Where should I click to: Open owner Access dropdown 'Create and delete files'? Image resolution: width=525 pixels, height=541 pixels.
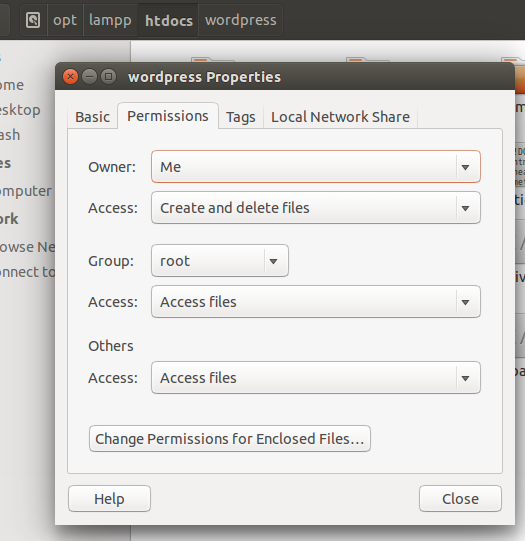pyautogui.click(x=316, y=208)
